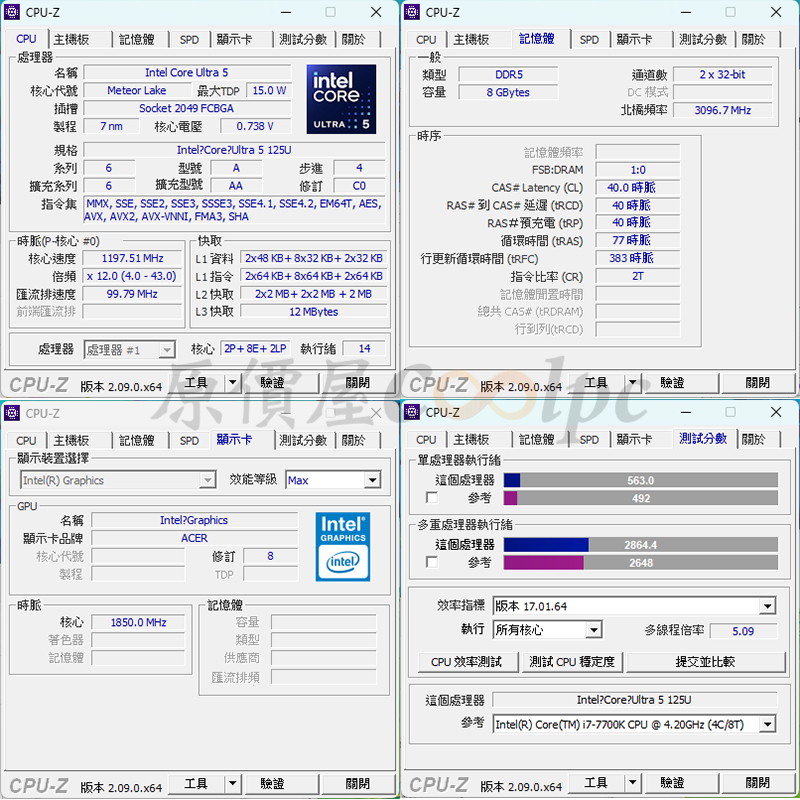Select 測試分數 tab in CPU window

point(303,39)
